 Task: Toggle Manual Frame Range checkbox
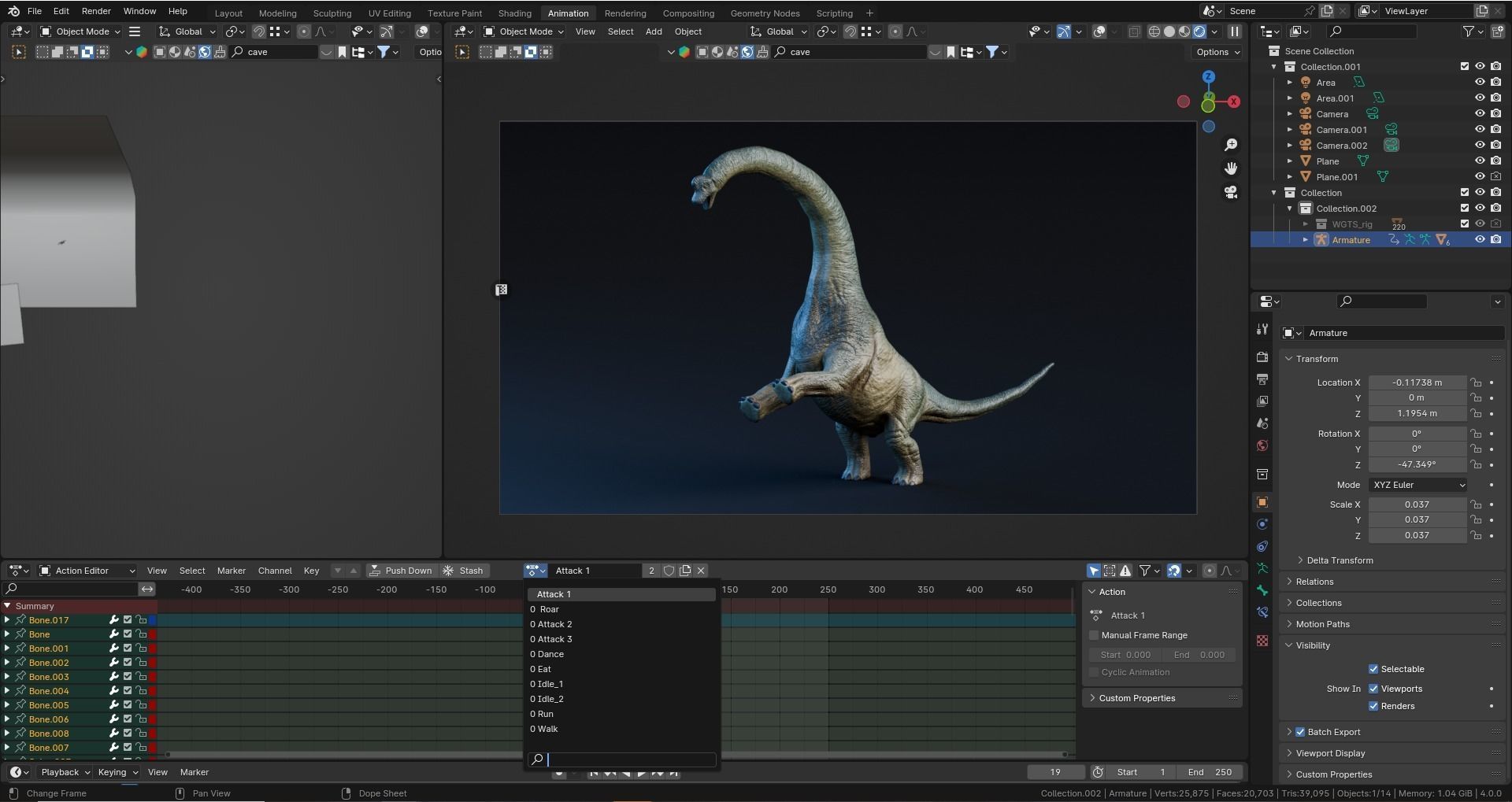pyautogui.click(x=1094, y=635)
